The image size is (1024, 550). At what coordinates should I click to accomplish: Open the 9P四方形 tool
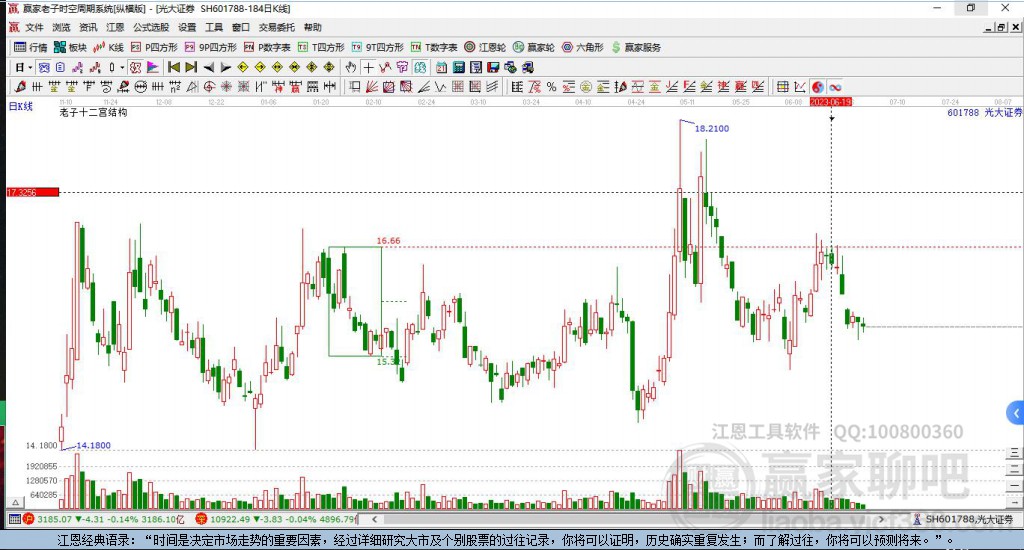[x=210, y=47]
